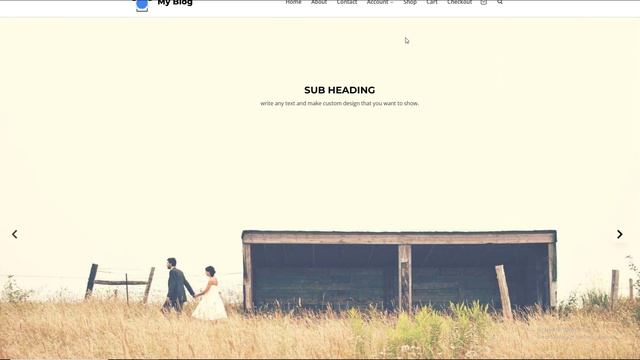Open the About menu item
The image size is (640, 360).
coord(319,2)
